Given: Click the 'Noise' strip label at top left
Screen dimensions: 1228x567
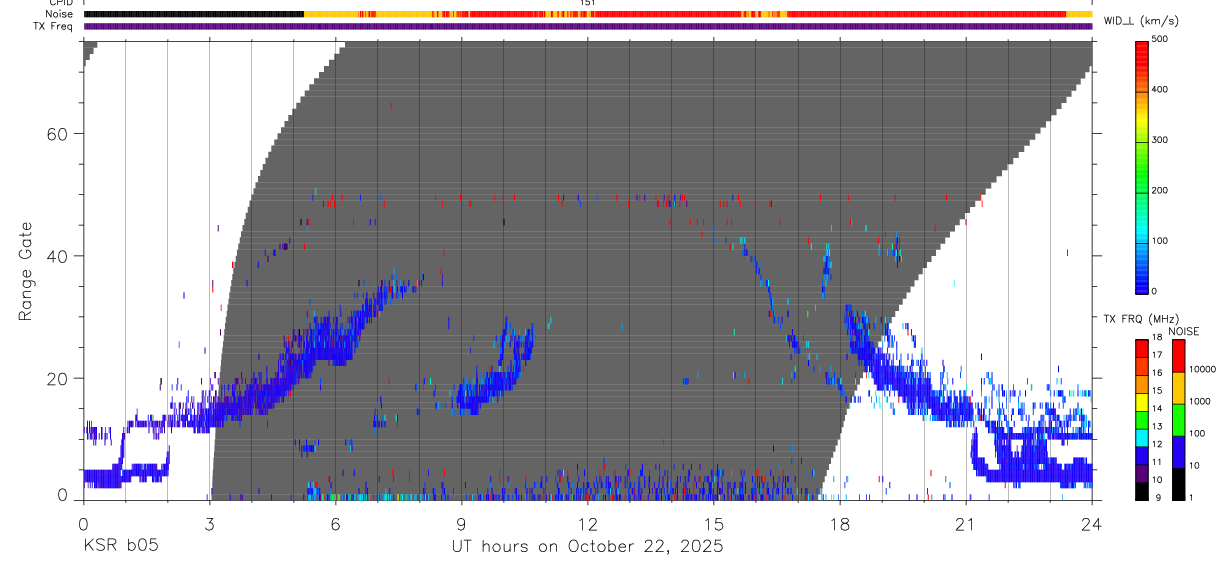Looking at the screenshot, I should [59, 14].
